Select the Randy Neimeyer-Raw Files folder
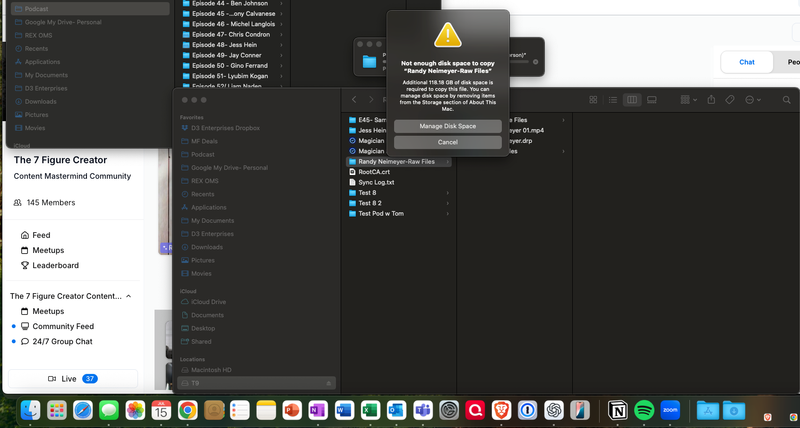 point(397,161)
